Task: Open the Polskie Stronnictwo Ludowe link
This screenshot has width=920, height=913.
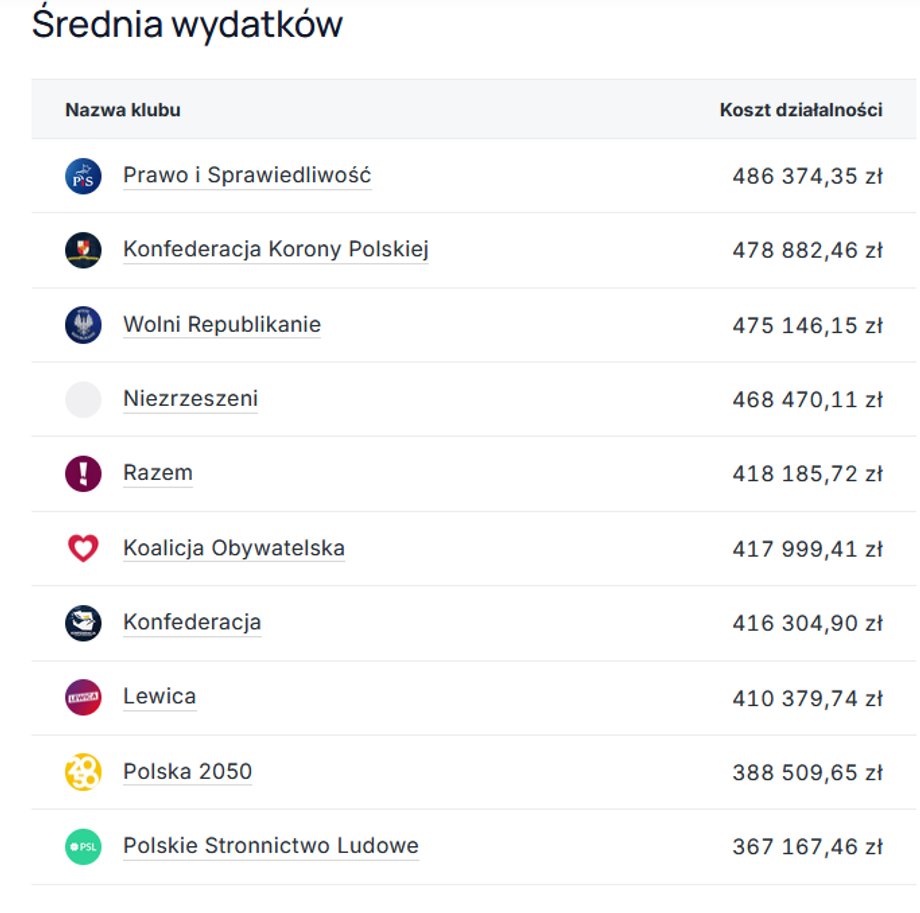Action: click(270, 844)
